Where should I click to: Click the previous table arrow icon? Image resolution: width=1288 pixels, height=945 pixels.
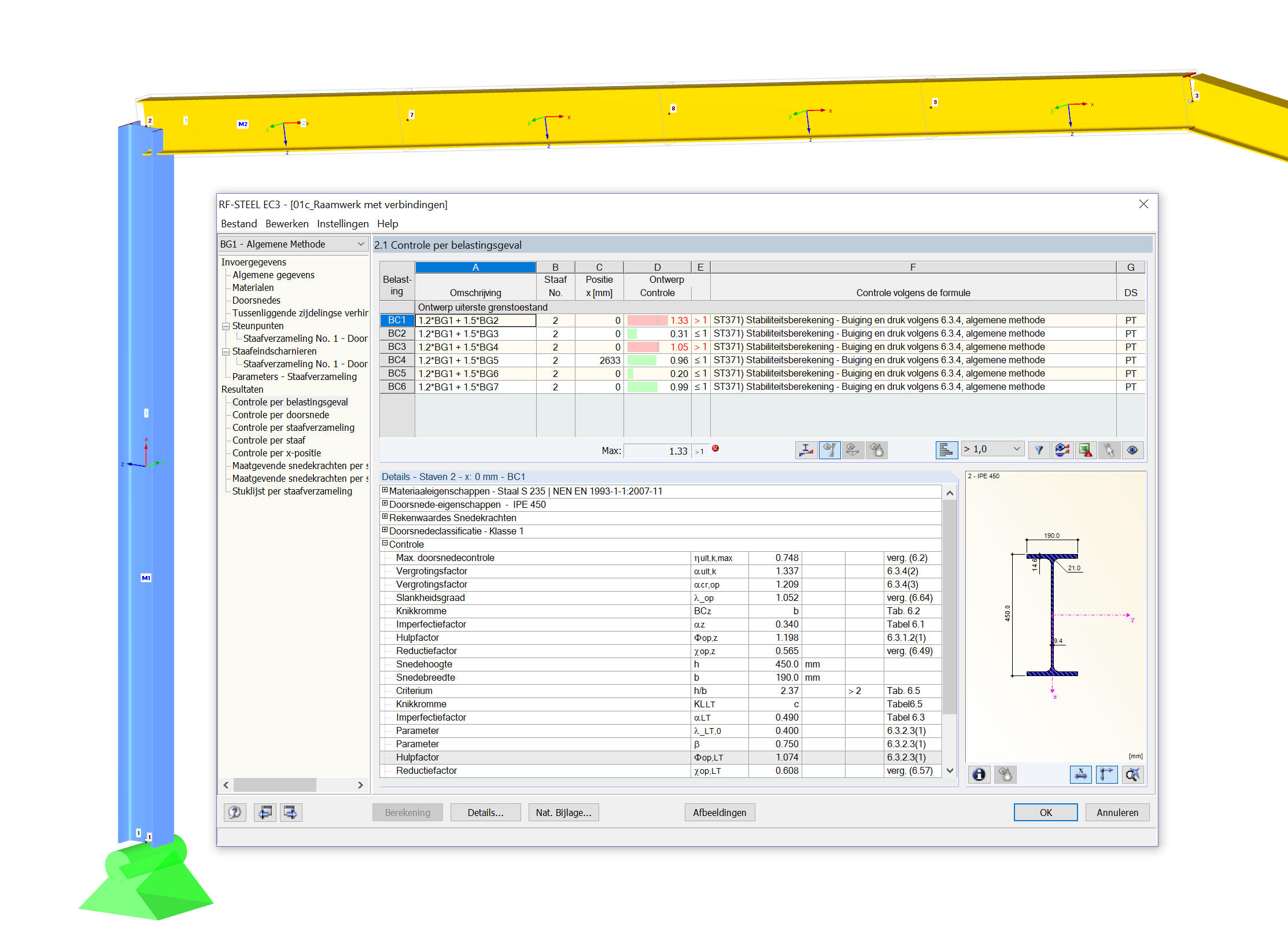pos(265,813)
